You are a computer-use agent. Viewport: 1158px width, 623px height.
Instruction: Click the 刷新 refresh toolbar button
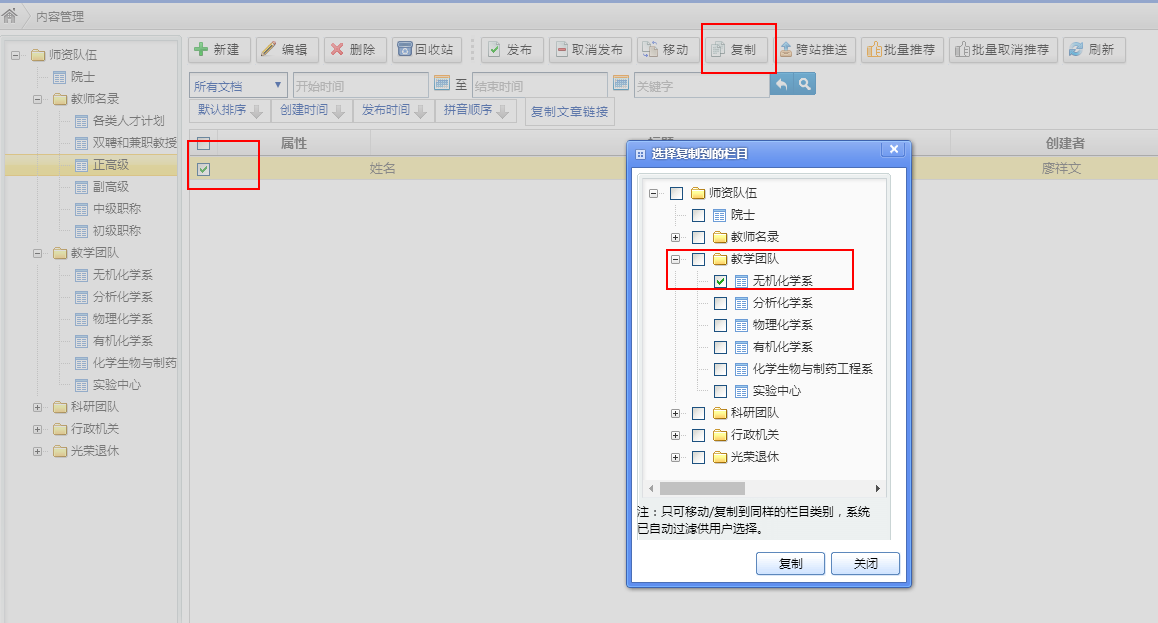[1093, 49]
